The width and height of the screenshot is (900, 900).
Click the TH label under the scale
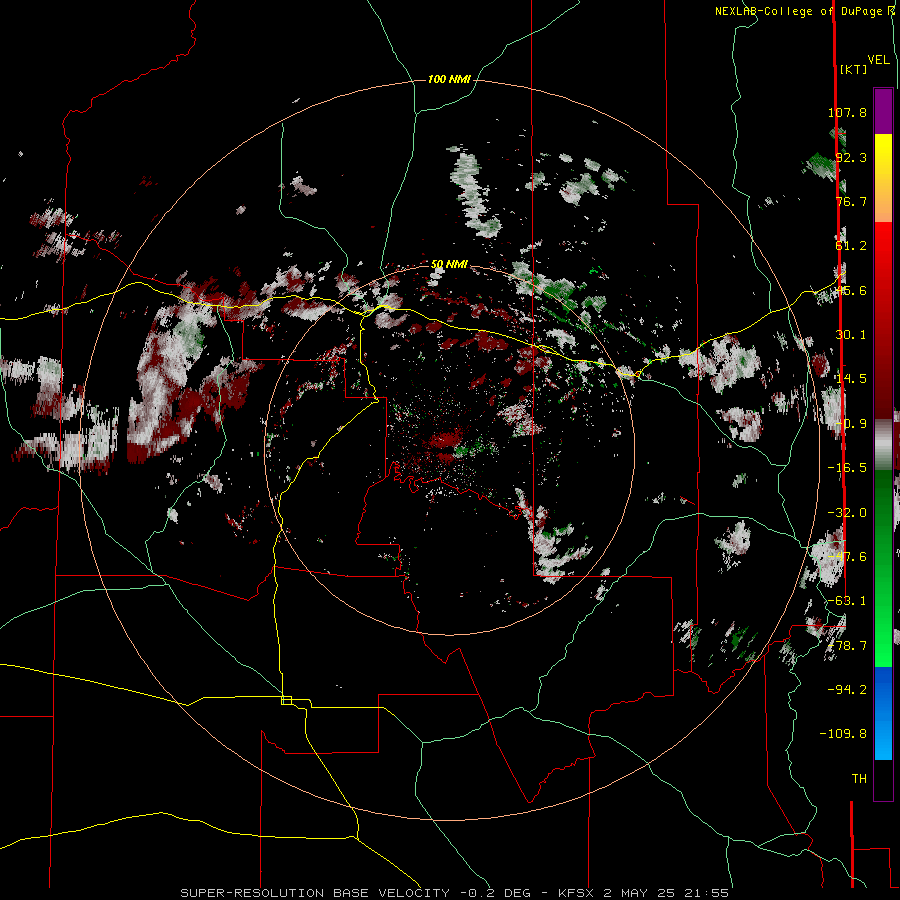click(x=859, y=779)
